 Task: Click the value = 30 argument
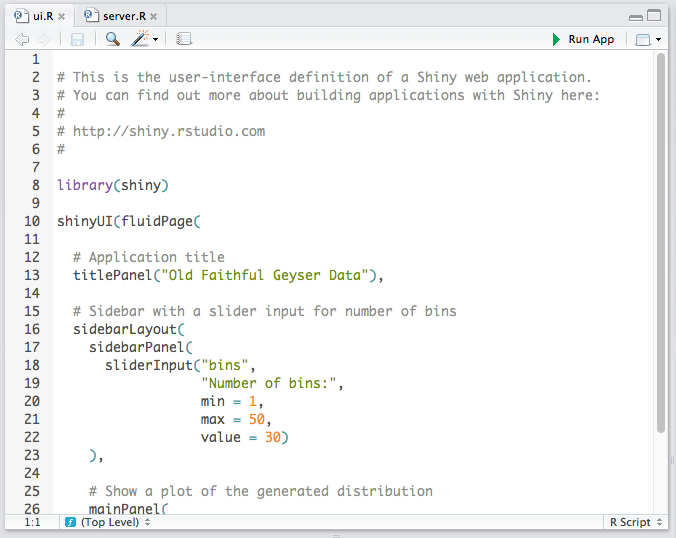click(241, 438)
